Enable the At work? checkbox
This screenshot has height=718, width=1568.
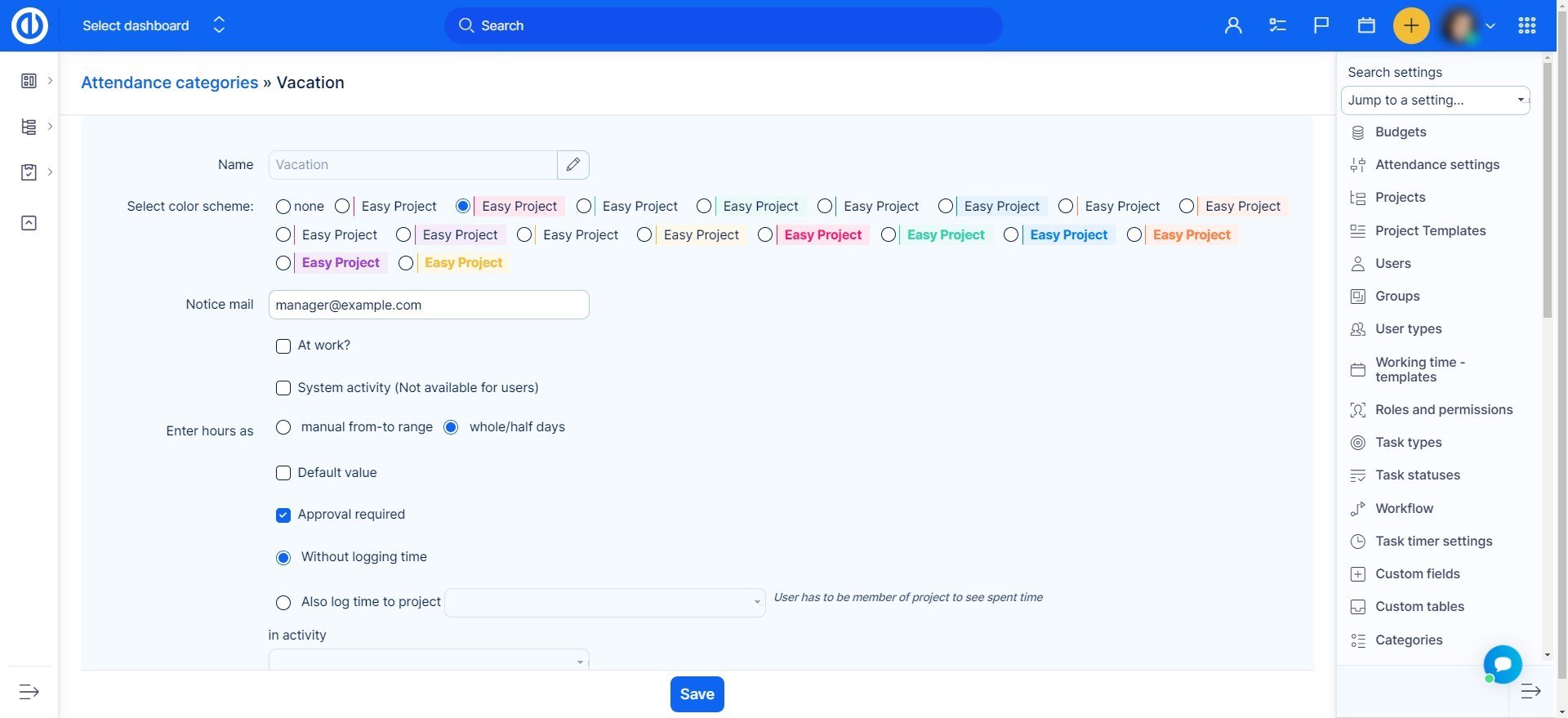pos(283,346)
